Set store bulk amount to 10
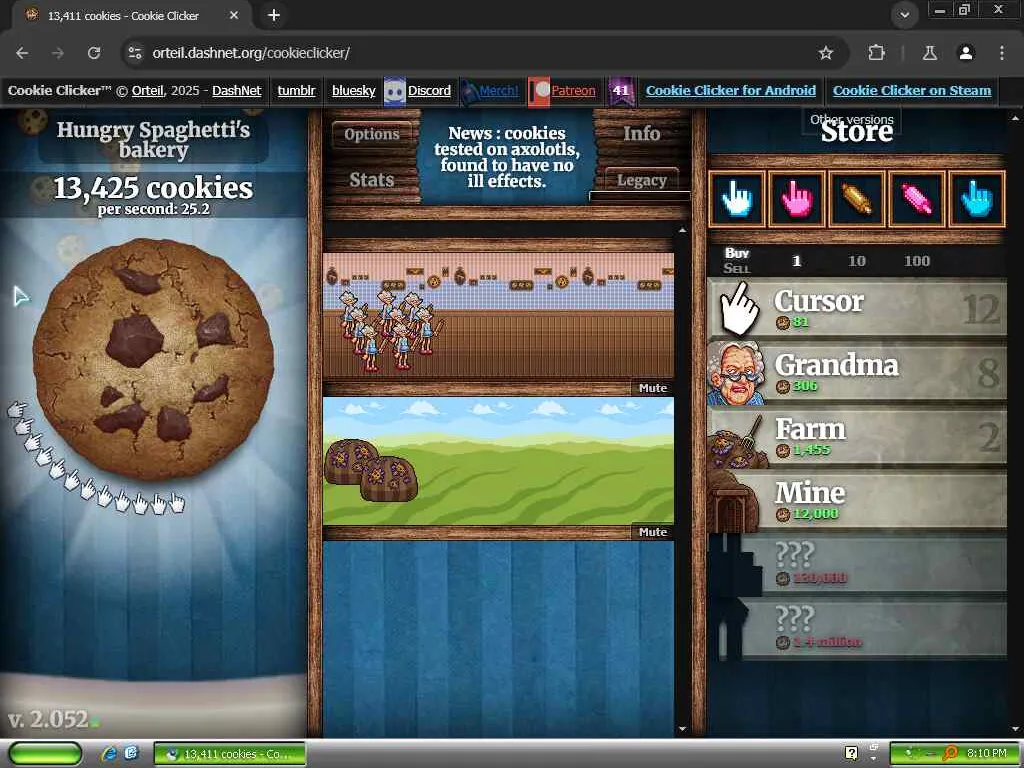 point(856,261)
